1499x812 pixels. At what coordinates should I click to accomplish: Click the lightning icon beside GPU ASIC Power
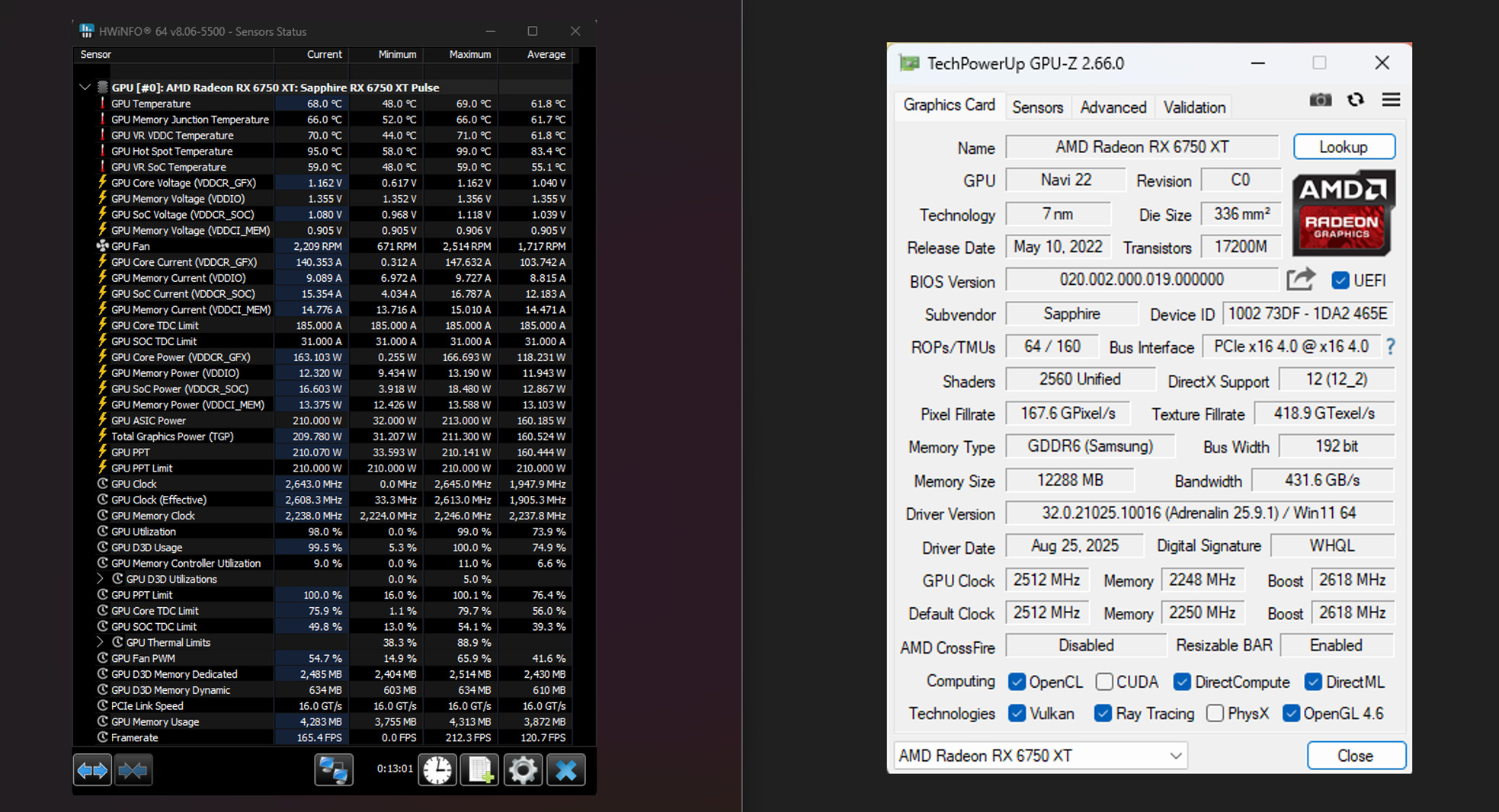pyautogui.click(x=102, y=420)
